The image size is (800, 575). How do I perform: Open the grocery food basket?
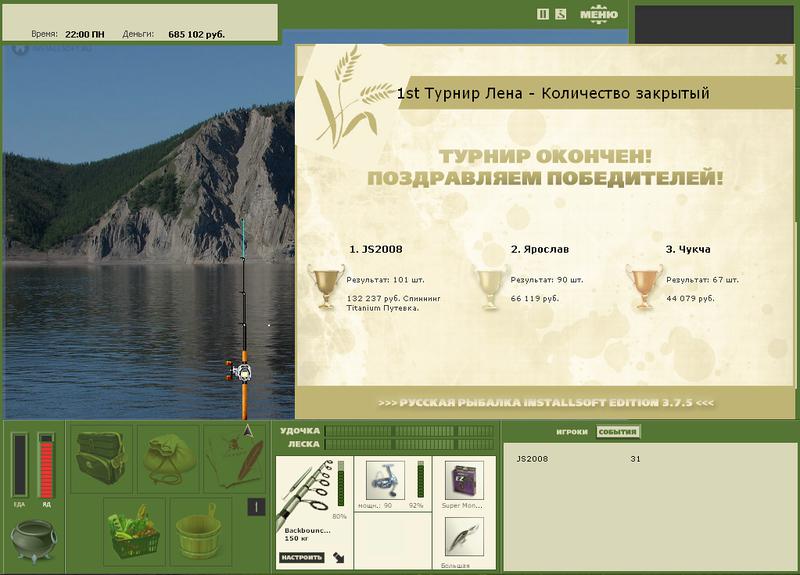coord(134,532)
